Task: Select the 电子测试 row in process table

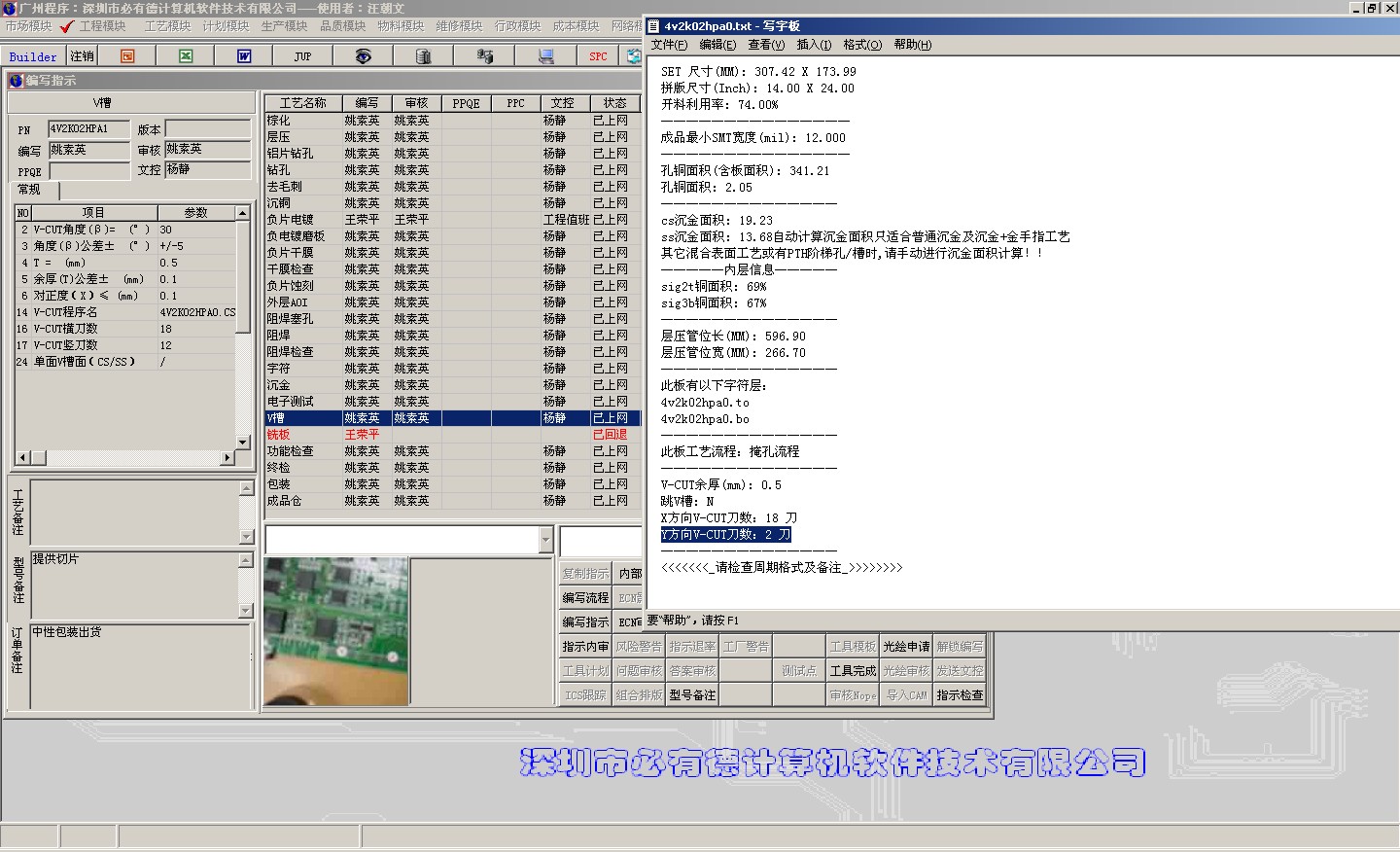Action: [453, 402]
